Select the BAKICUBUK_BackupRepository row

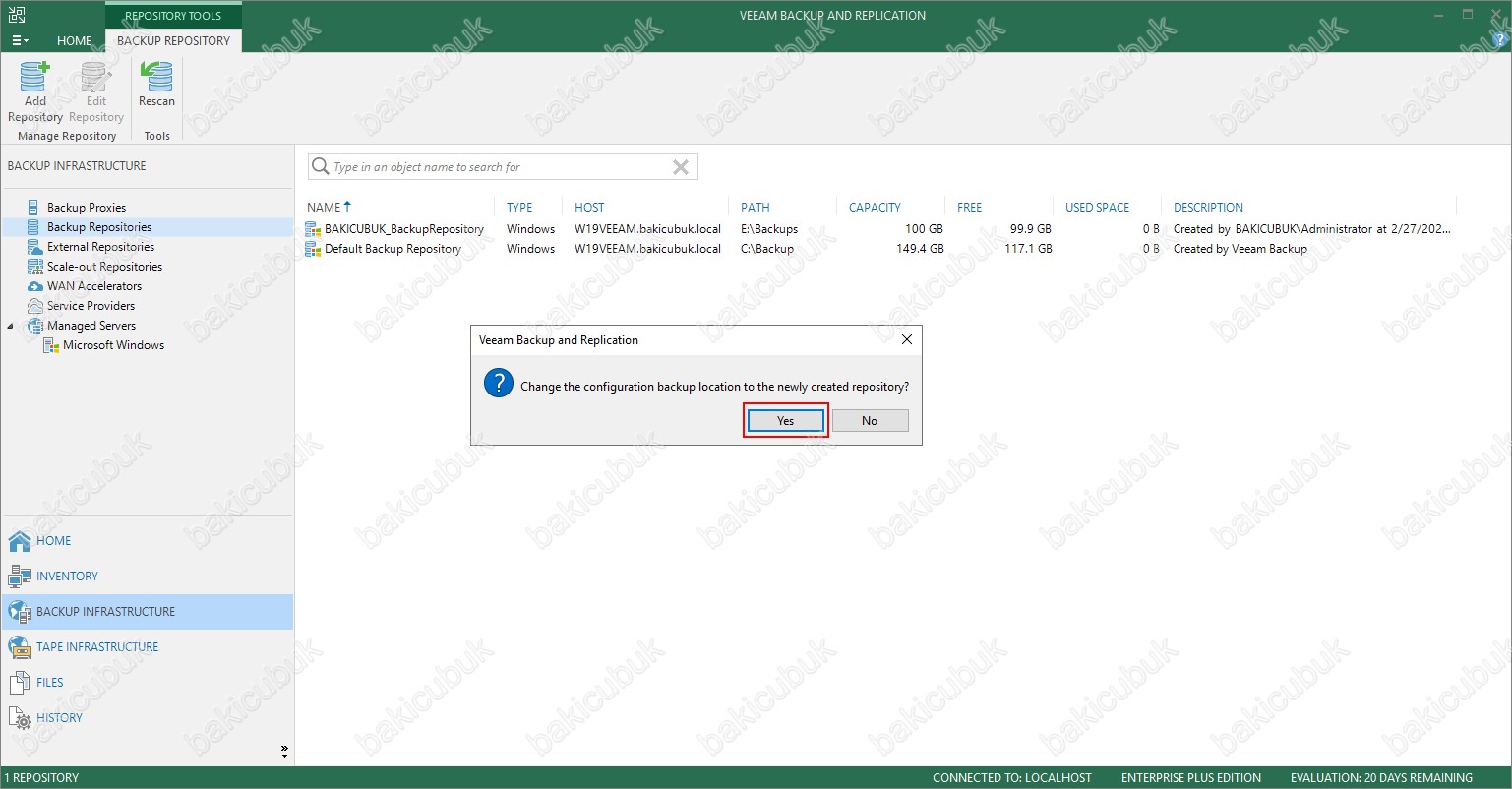(x=879, y=229)
